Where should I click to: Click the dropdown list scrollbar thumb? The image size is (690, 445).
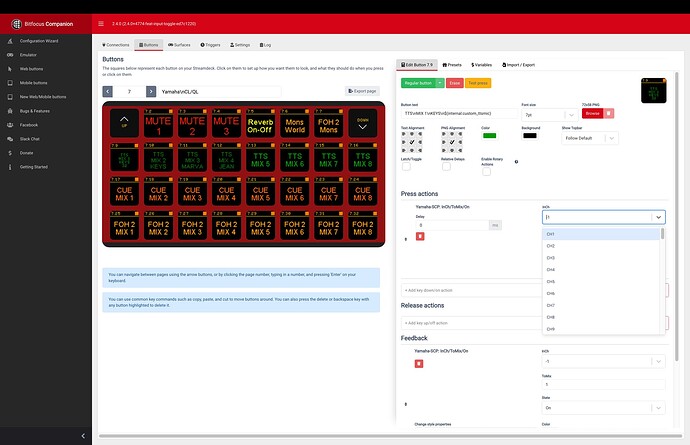click(x=662, y=234)
